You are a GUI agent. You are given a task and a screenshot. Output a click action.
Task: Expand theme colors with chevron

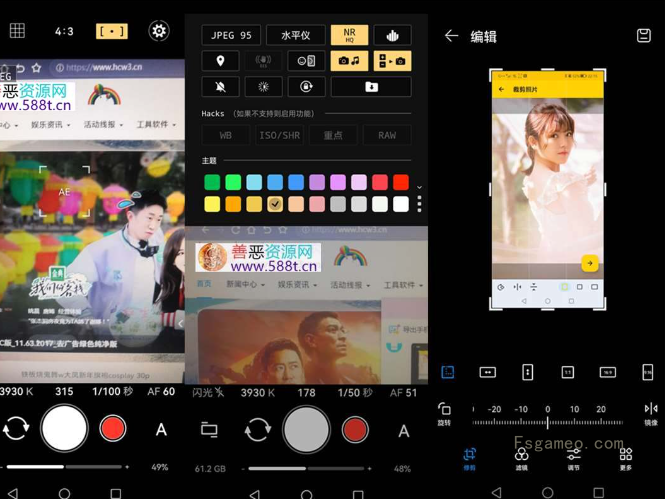(x=419, y=187)
